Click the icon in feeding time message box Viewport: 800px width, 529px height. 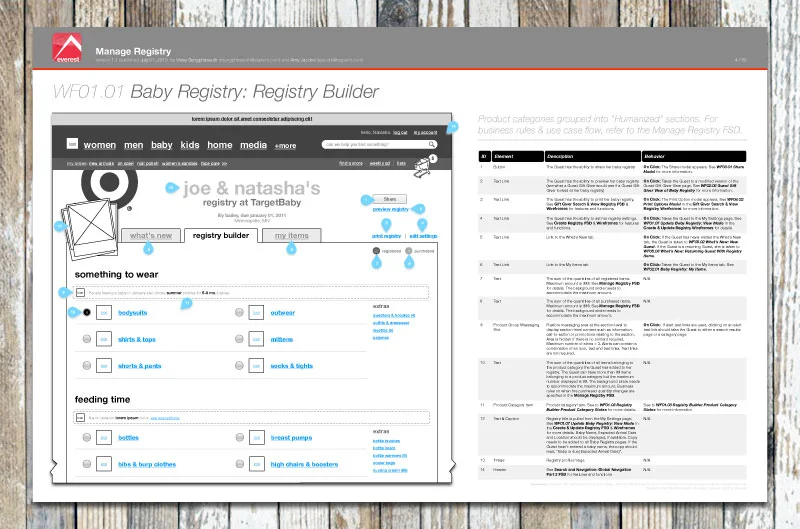point(80,418)
